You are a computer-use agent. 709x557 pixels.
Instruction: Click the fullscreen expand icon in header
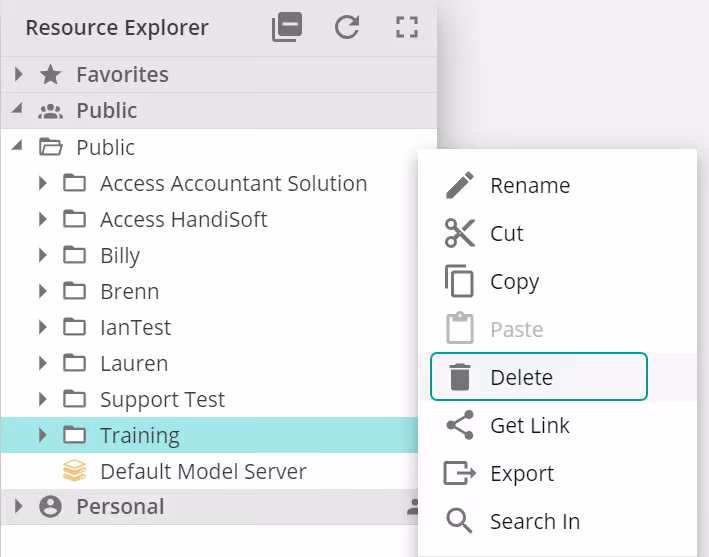(x=406, y=28)
